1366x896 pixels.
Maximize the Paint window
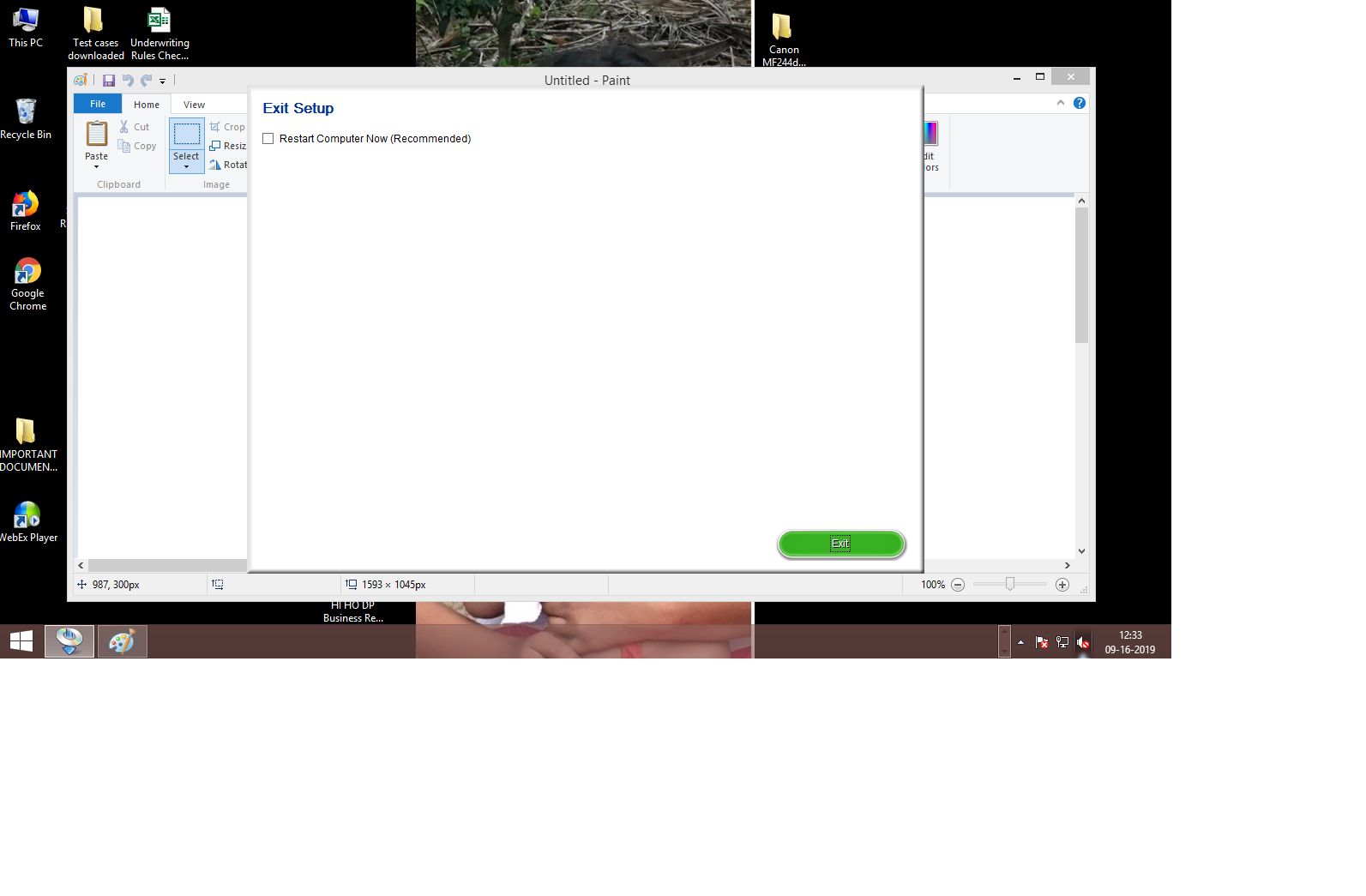click(1040, 77)
